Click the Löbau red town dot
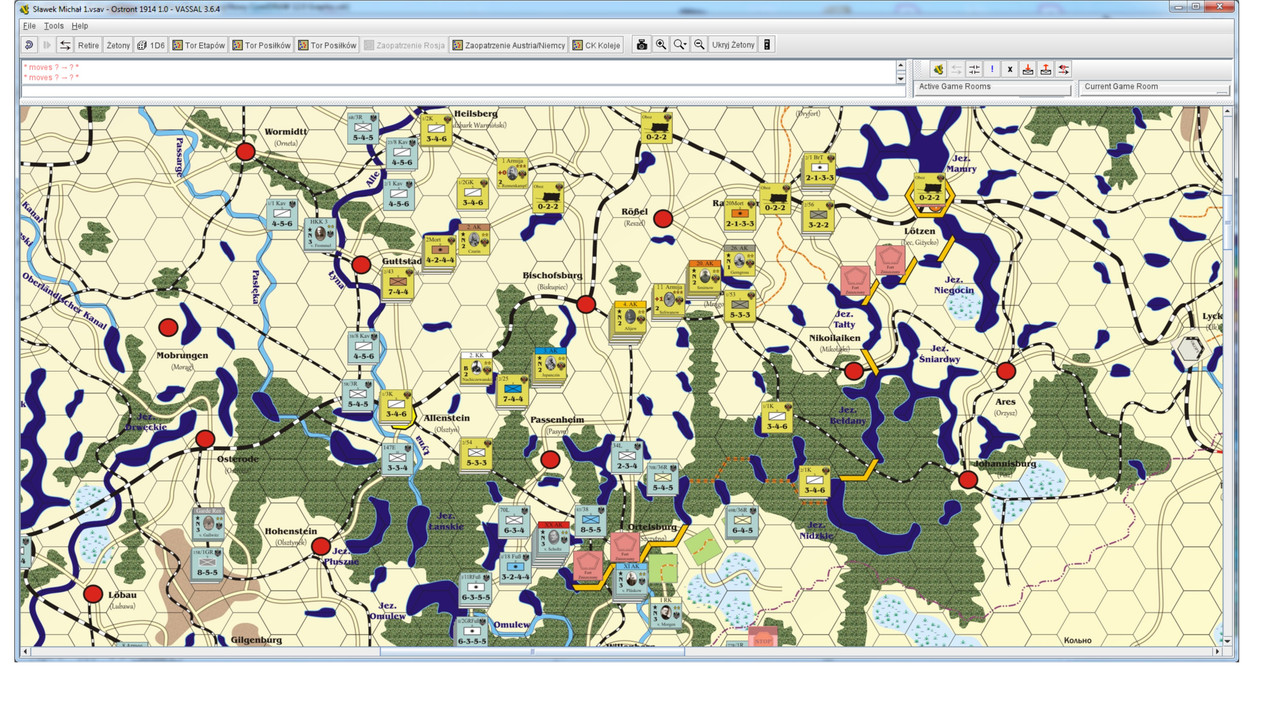Screen dimensions: 1280x717 coord(93,594)
